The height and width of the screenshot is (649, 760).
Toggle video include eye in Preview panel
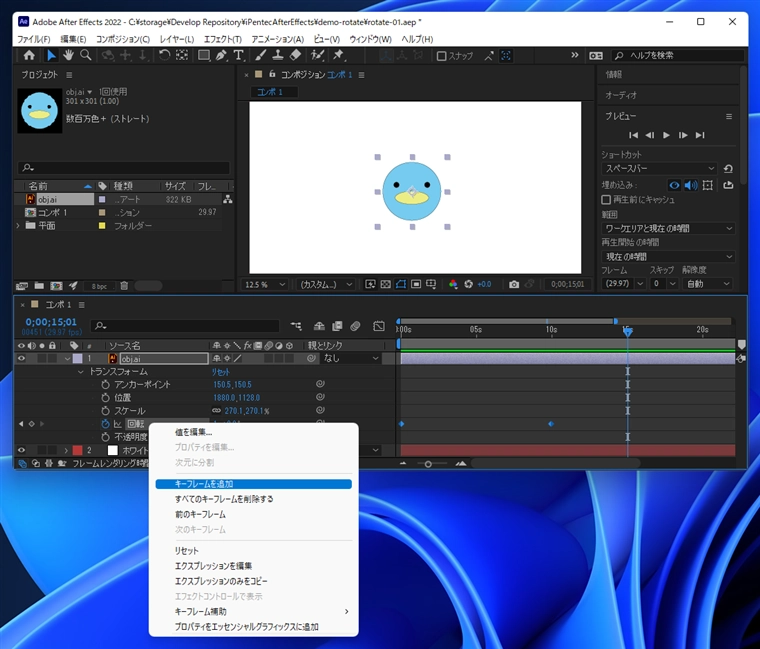(x=674, y=185)
